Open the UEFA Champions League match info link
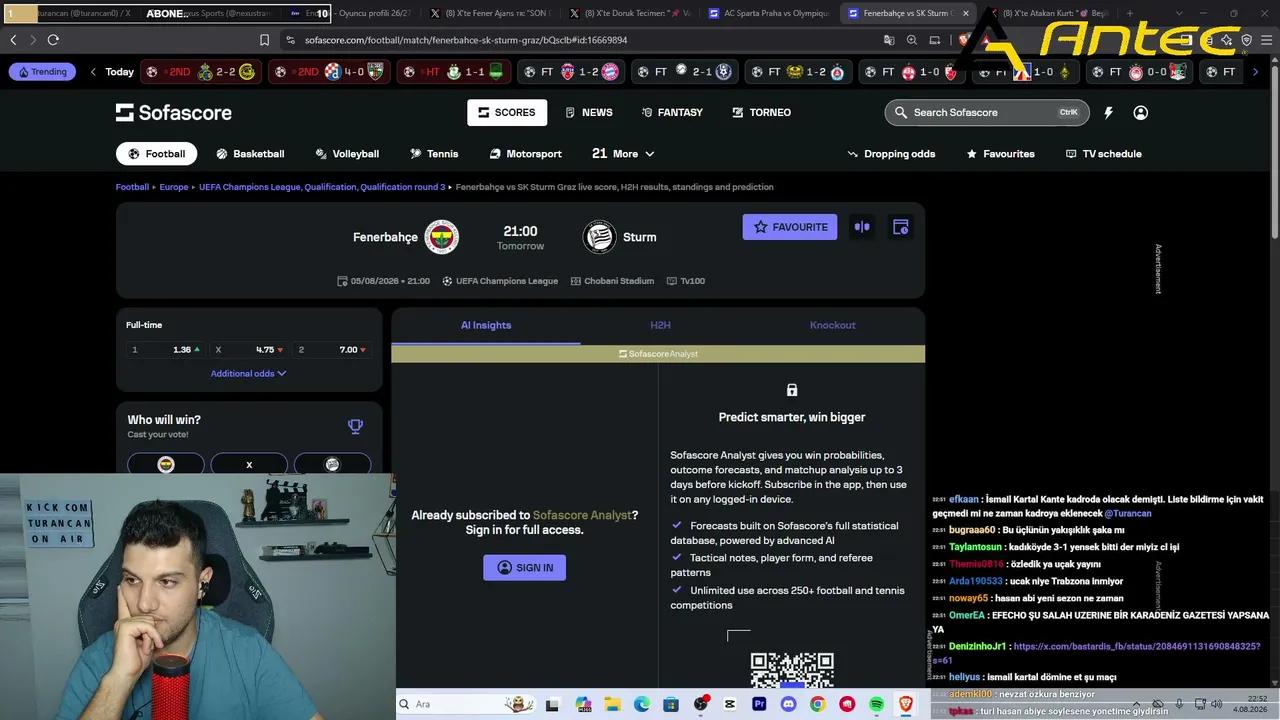 [500, 281]
